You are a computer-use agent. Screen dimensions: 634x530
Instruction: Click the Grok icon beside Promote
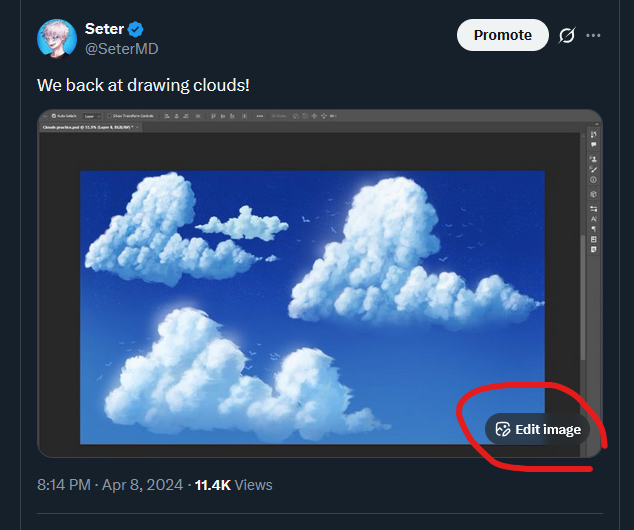[566, 35]
